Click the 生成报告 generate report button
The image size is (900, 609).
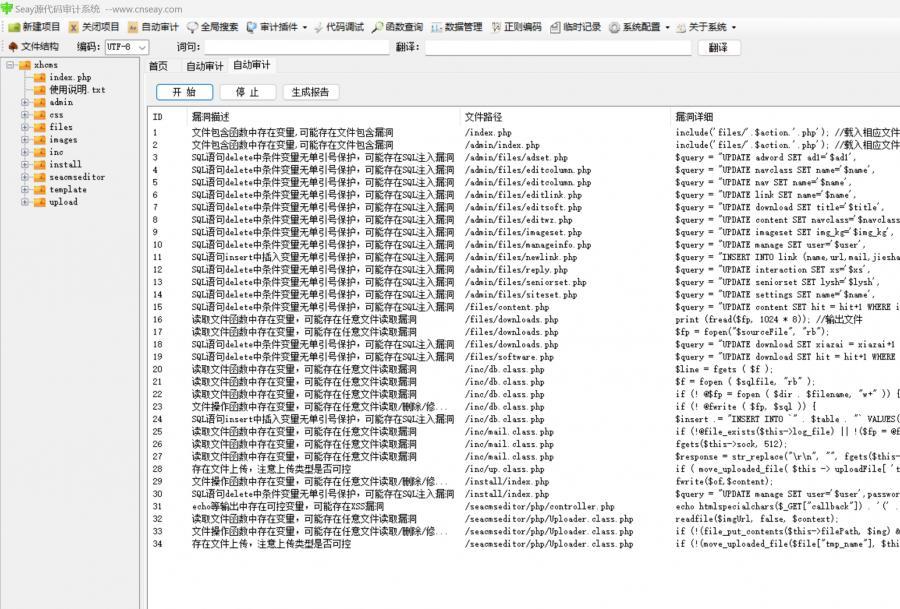(311, 92)
